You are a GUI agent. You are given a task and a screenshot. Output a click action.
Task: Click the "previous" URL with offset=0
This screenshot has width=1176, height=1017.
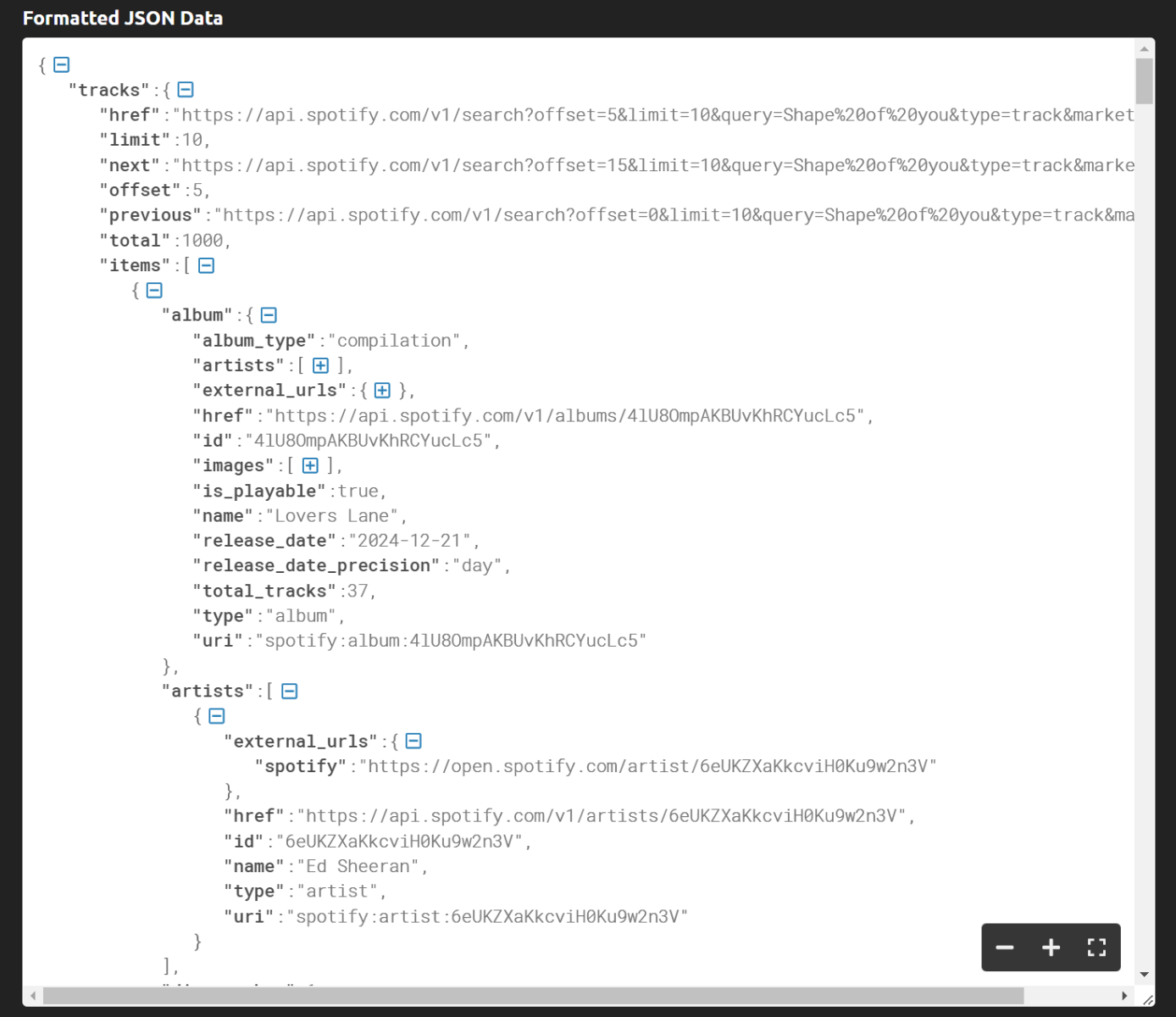[674, 215]
